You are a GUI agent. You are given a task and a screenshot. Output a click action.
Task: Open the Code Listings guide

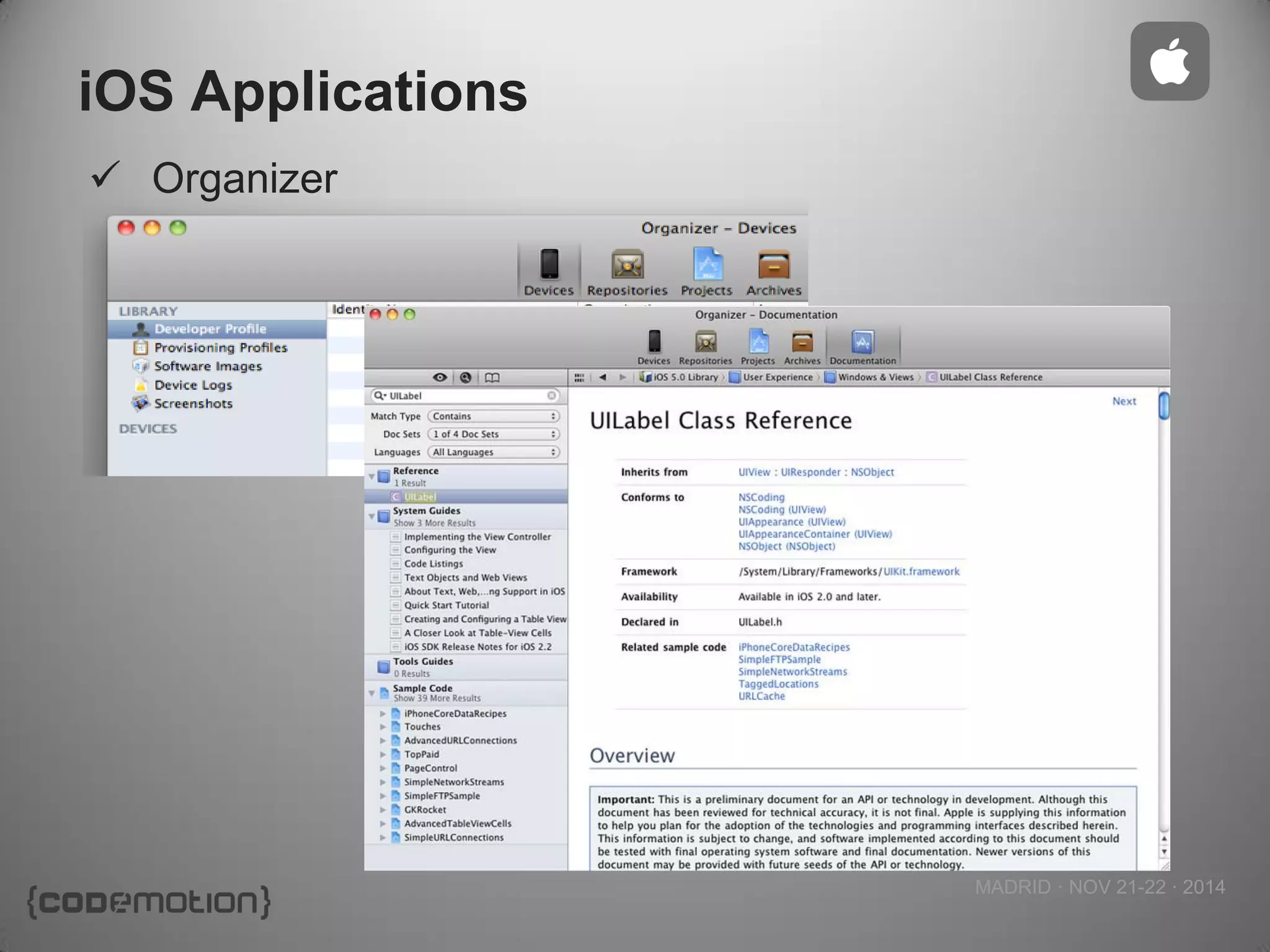click(x=433, y=564)
